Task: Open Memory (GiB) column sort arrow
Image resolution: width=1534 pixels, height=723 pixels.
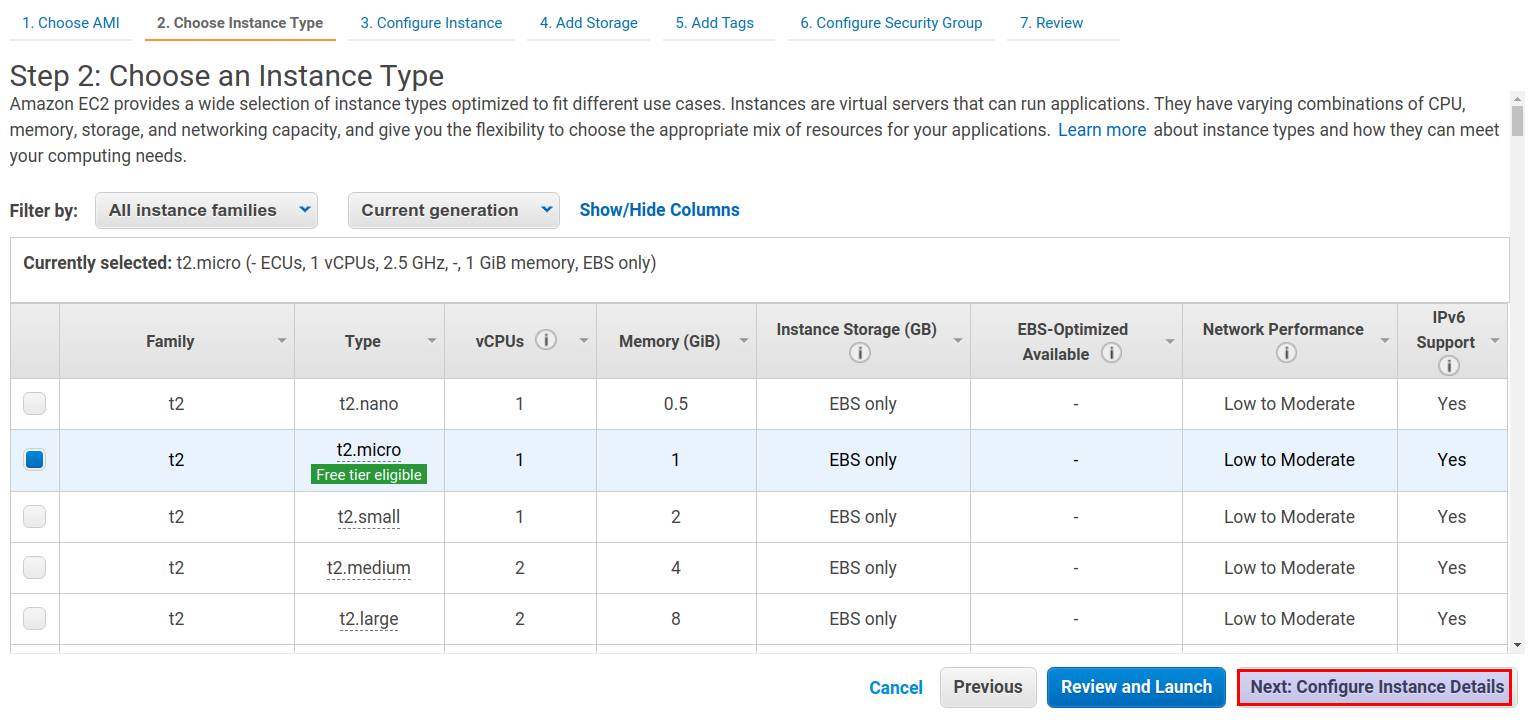Action: coord(744,341)
